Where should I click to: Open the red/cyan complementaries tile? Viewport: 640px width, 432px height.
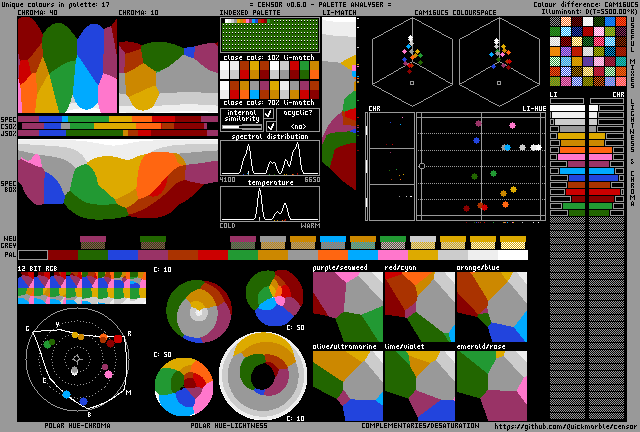coord(420,307)
